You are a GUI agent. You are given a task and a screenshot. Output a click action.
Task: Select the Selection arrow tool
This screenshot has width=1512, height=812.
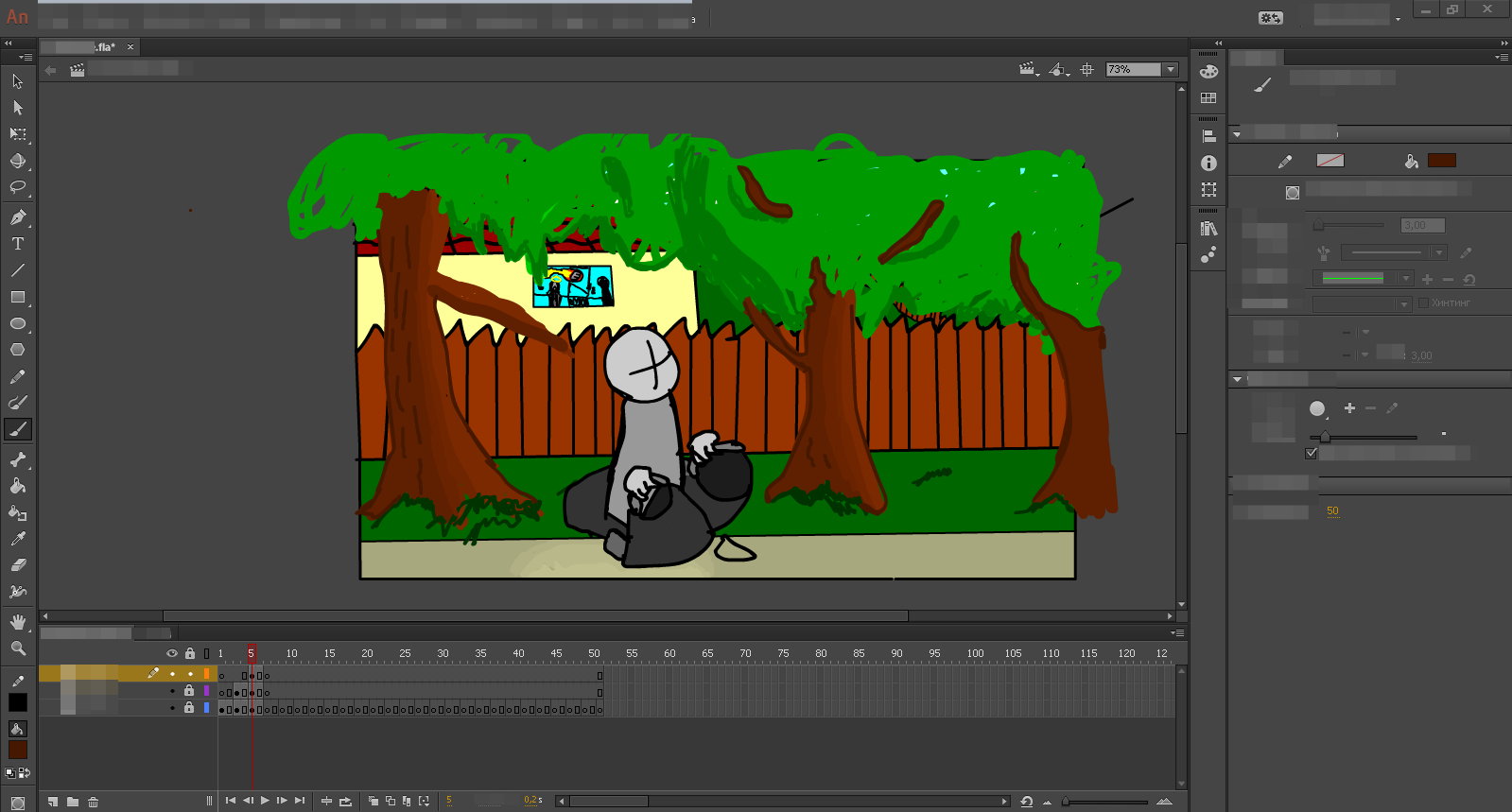17,81
